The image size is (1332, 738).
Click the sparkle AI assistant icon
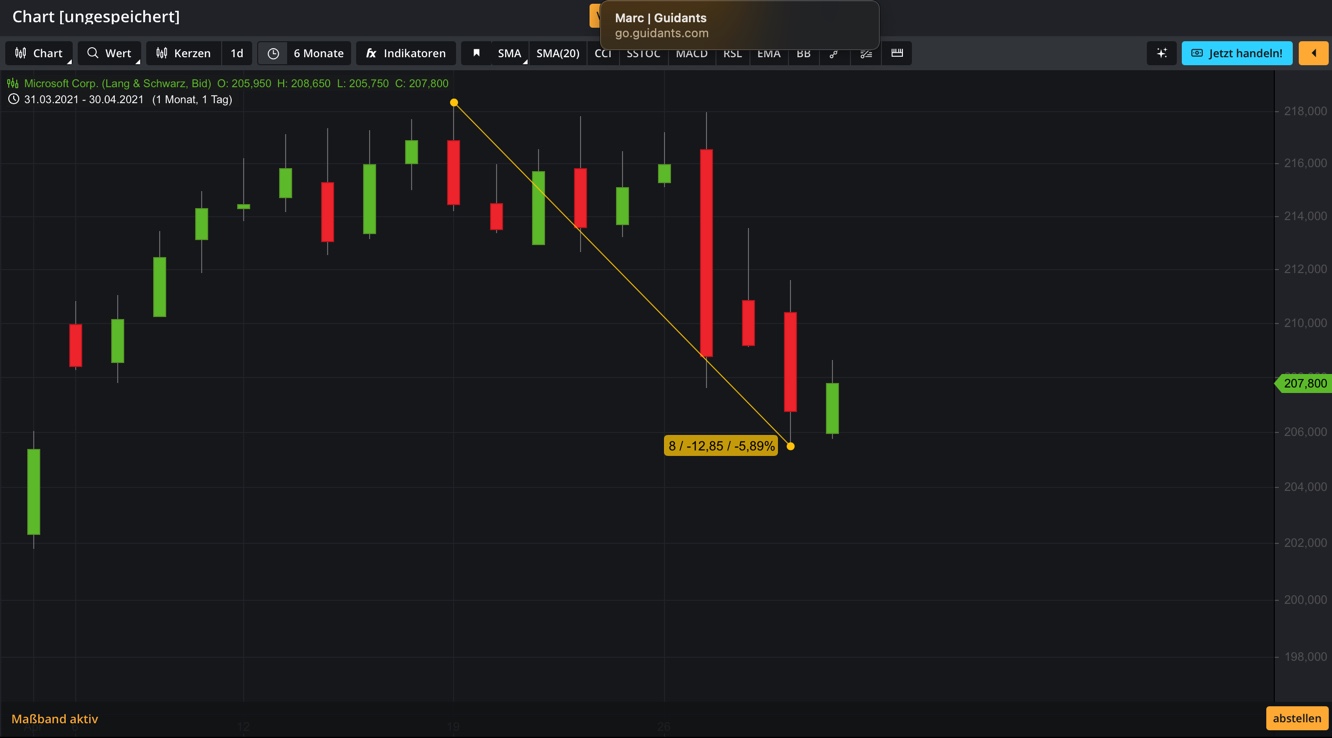(1161, 53)
